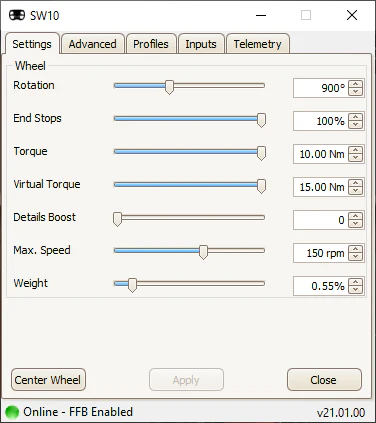Click the Rotation slider handle

(x=169, y=87)
